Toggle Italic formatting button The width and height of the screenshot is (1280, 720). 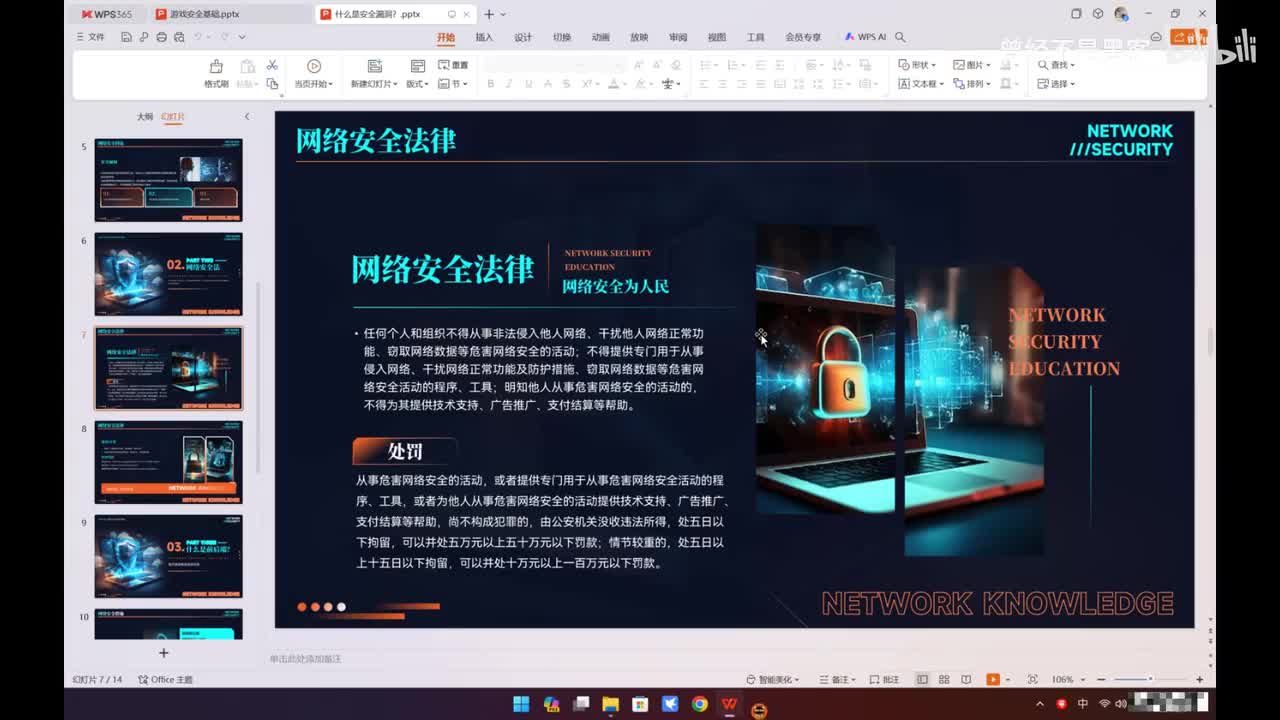(x=509, y=84)
